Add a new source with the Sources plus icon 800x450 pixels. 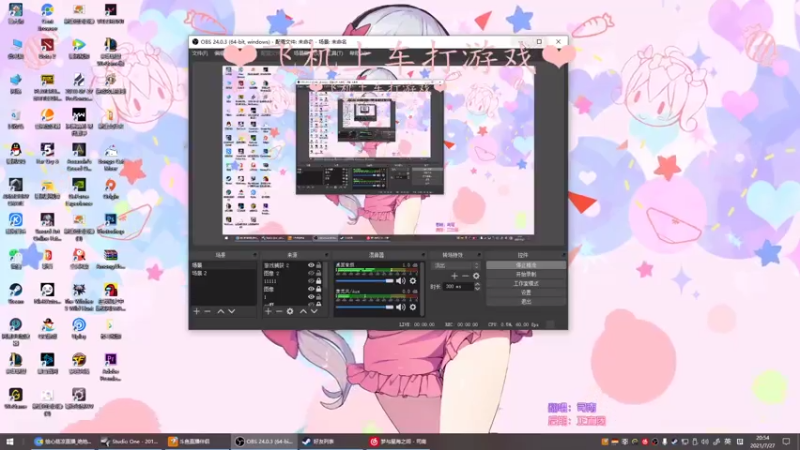tap(268, 311)
